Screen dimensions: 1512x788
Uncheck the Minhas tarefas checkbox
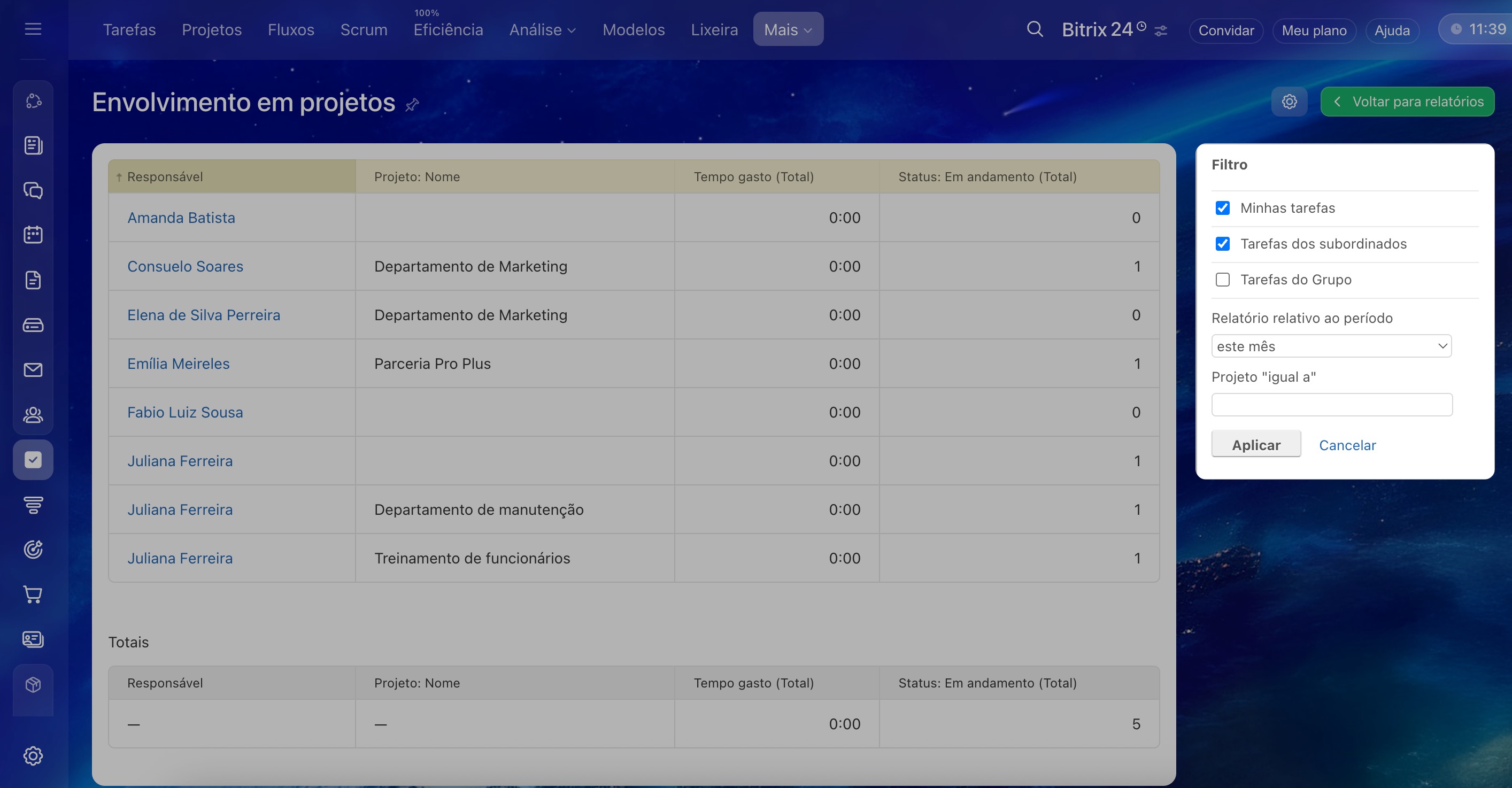[x=1223, y=208]
